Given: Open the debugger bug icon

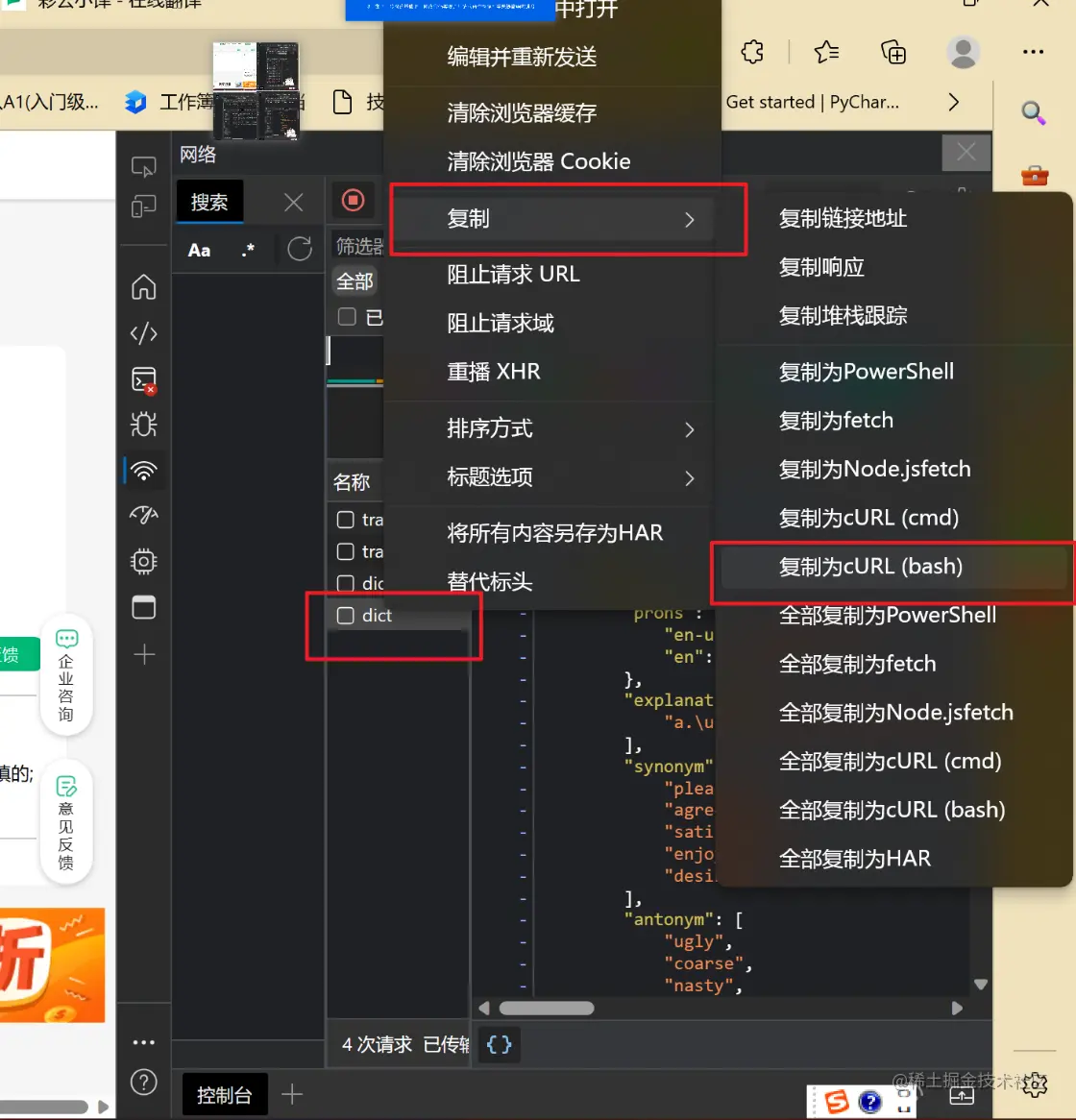Looking at the screenshot, I should (x=143, y=424).
